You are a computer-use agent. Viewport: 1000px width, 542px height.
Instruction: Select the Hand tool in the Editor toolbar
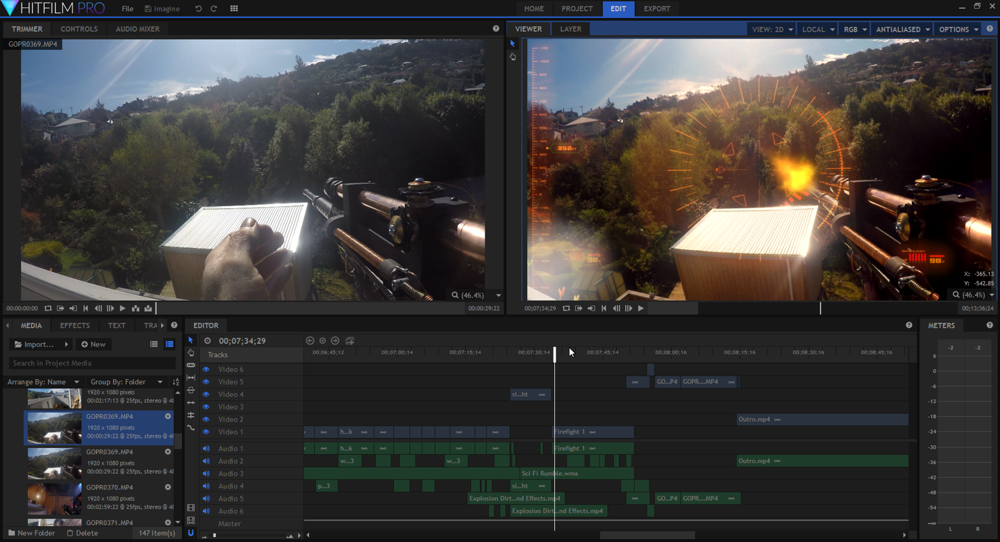pos(191,353)
